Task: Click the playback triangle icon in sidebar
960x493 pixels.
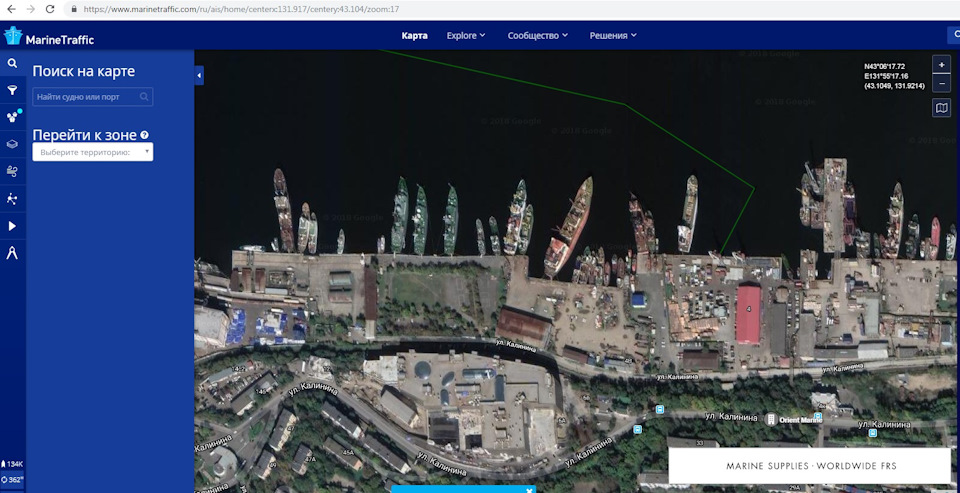Action: [x=12, y=226]
